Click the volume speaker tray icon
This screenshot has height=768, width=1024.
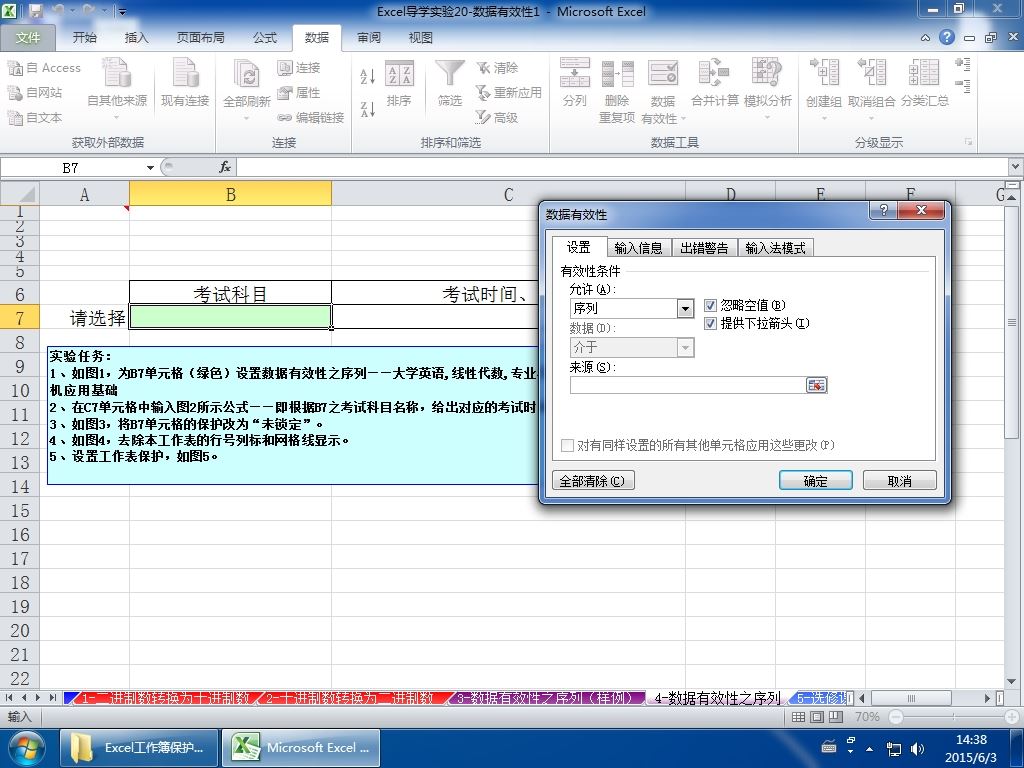[x=917, y=748]
